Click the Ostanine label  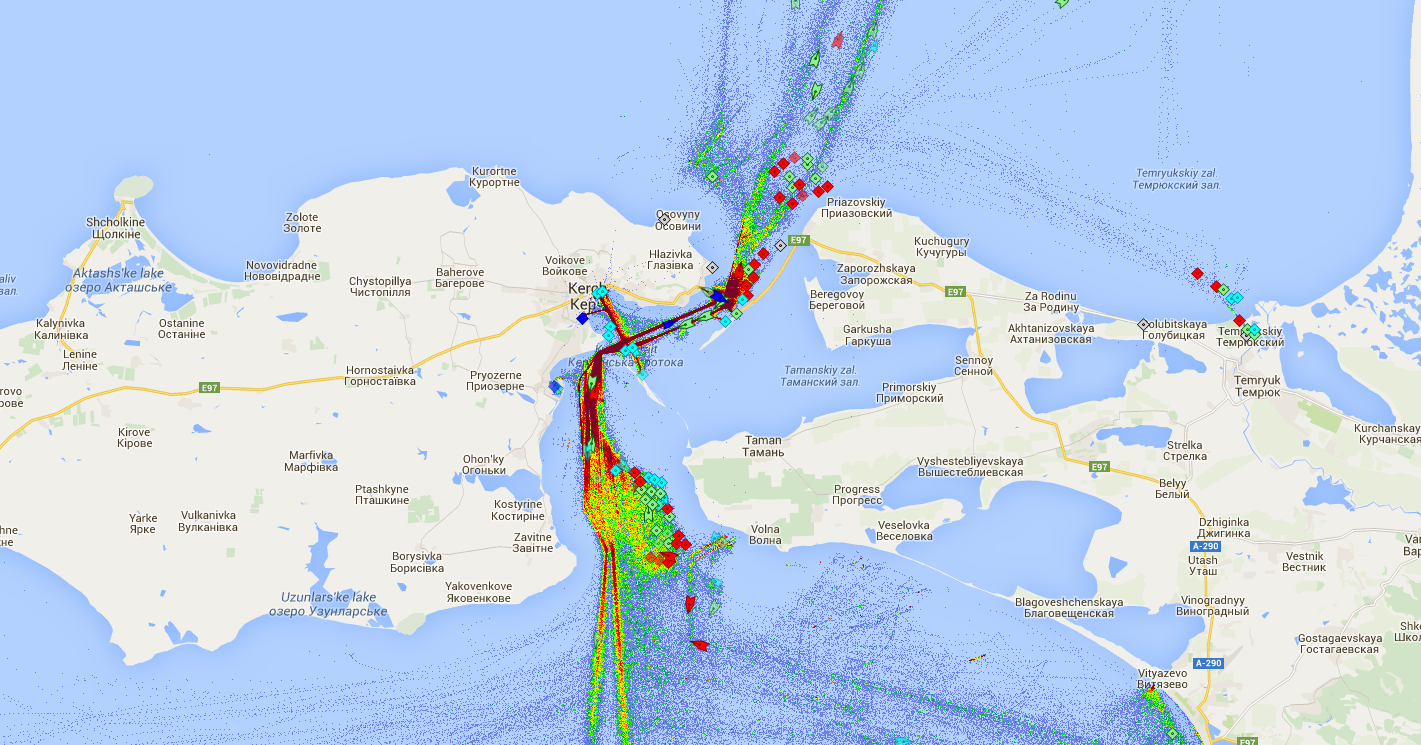pos(181,328)
